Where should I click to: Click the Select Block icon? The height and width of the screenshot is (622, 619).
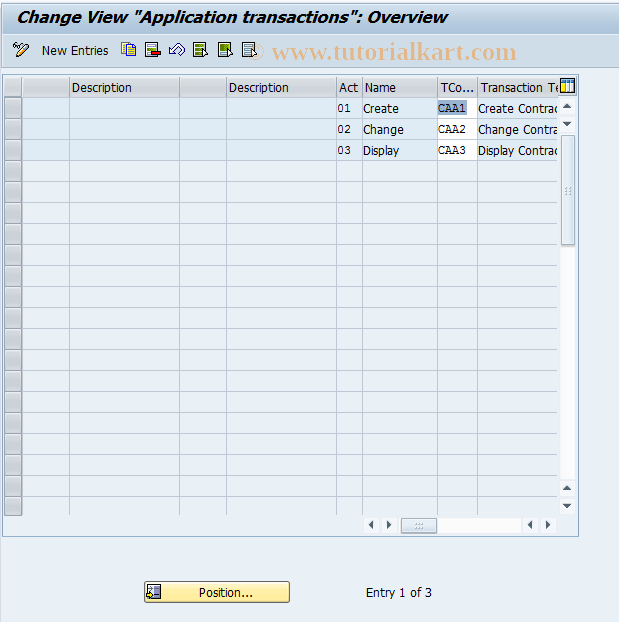pos(225,50)
